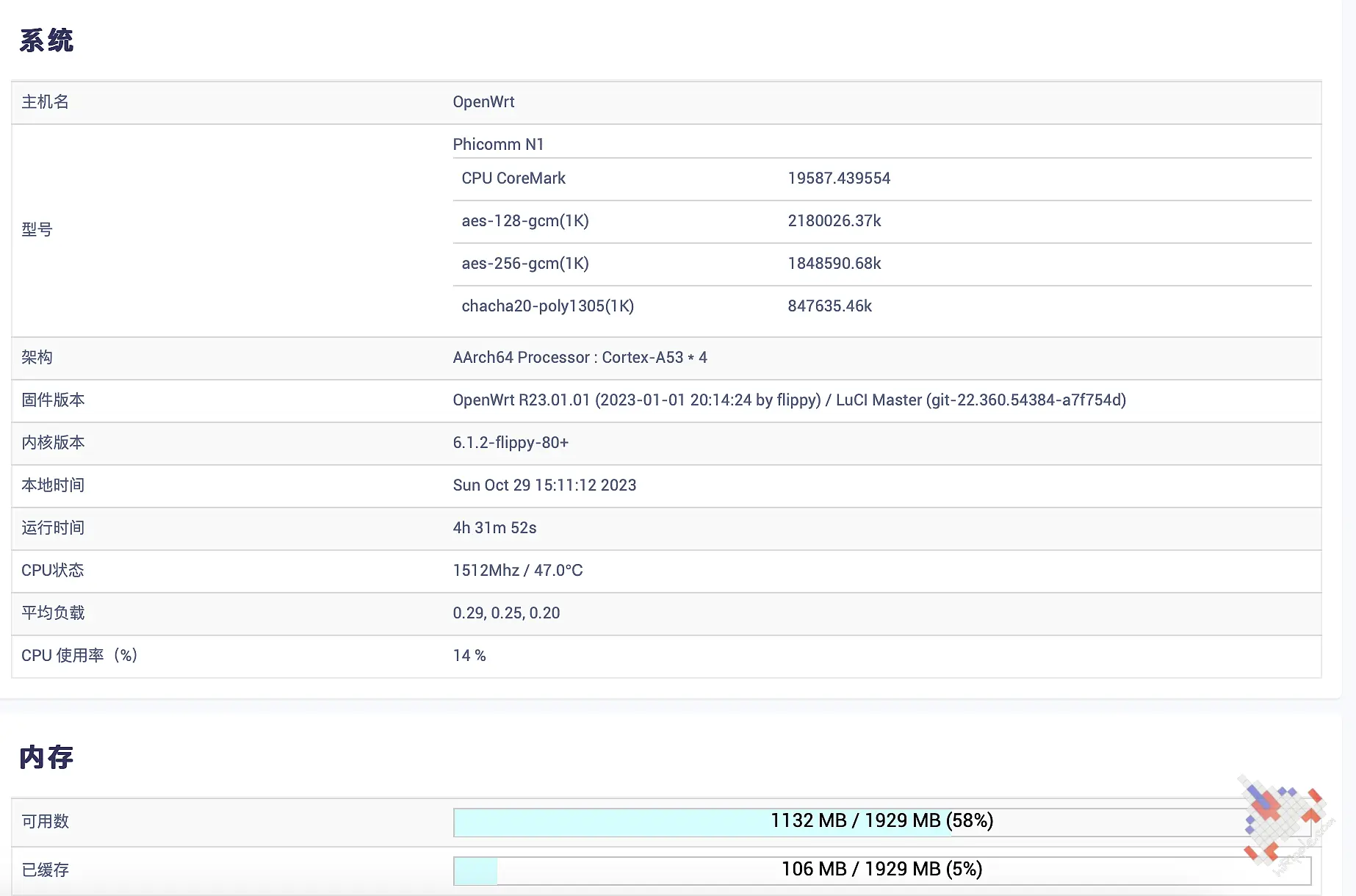The width and height of the screenshot is (1356, 896).
Task: Click the 已缓存 memory label
Action: coord(45,870)
